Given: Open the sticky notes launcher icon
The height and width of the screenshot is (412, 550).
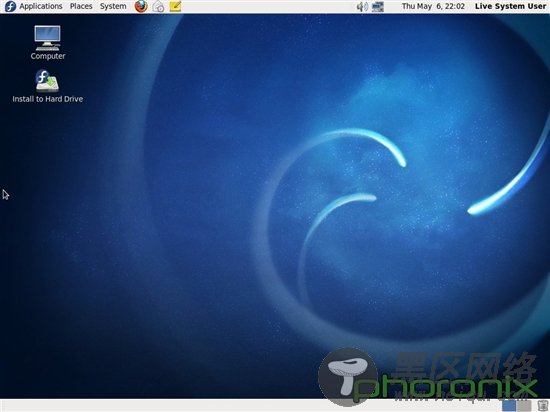Looking at the screenshot, I should [175, 6].
